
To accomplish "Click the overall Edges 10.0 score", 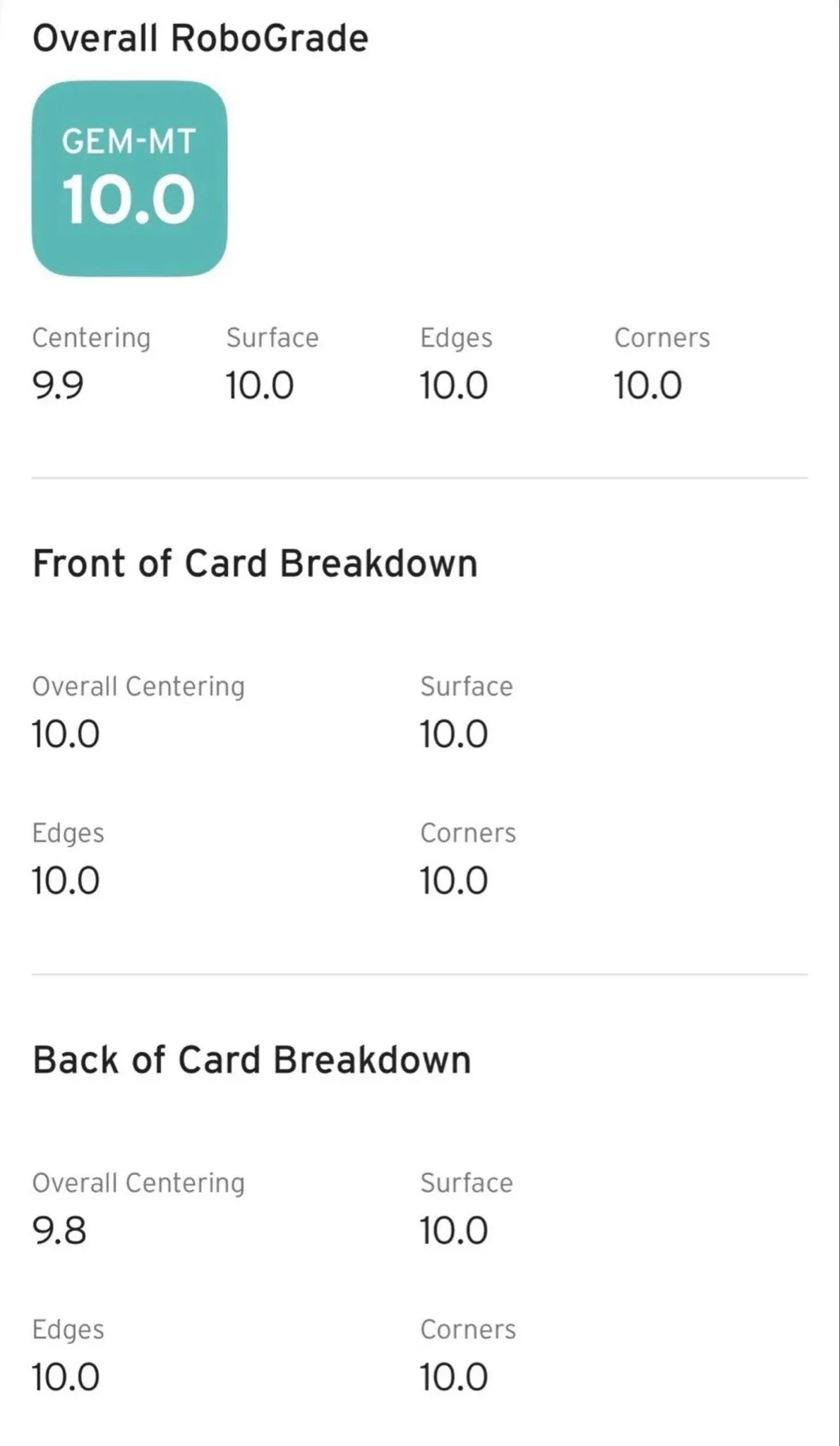I will tap(453, 386).
